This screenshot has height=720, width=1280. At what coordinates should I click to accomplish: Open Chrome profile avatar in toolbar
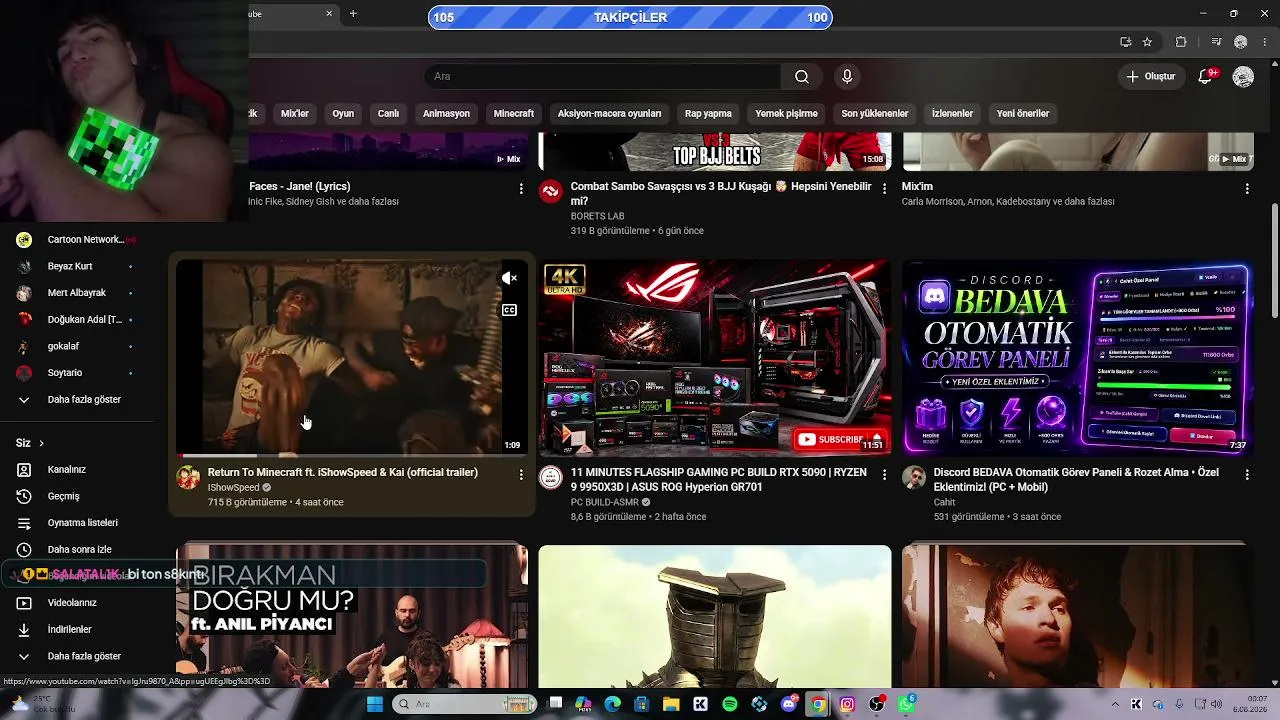(1241, 42)
